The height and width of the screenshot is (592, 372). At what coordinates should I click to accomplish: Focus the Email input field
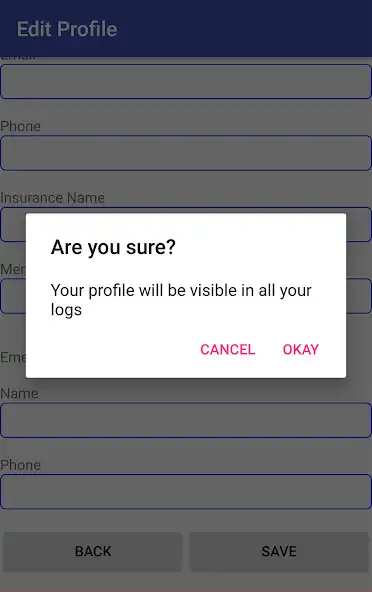click(x=186, y=82)
